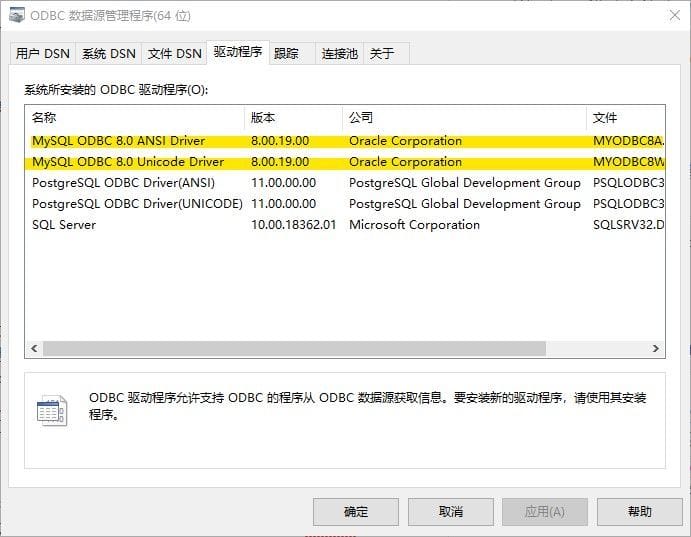Screen dimensions: 691x537
Task: Click the window title ODBC 数据源管理程序(64 位)
Action: point(110,16)
